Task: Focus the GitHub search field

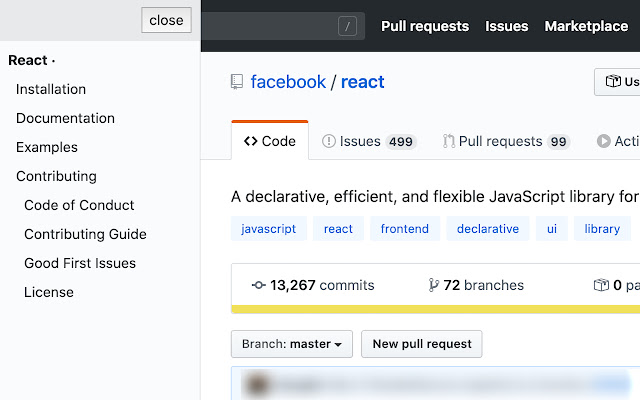Action: point(283,26)
